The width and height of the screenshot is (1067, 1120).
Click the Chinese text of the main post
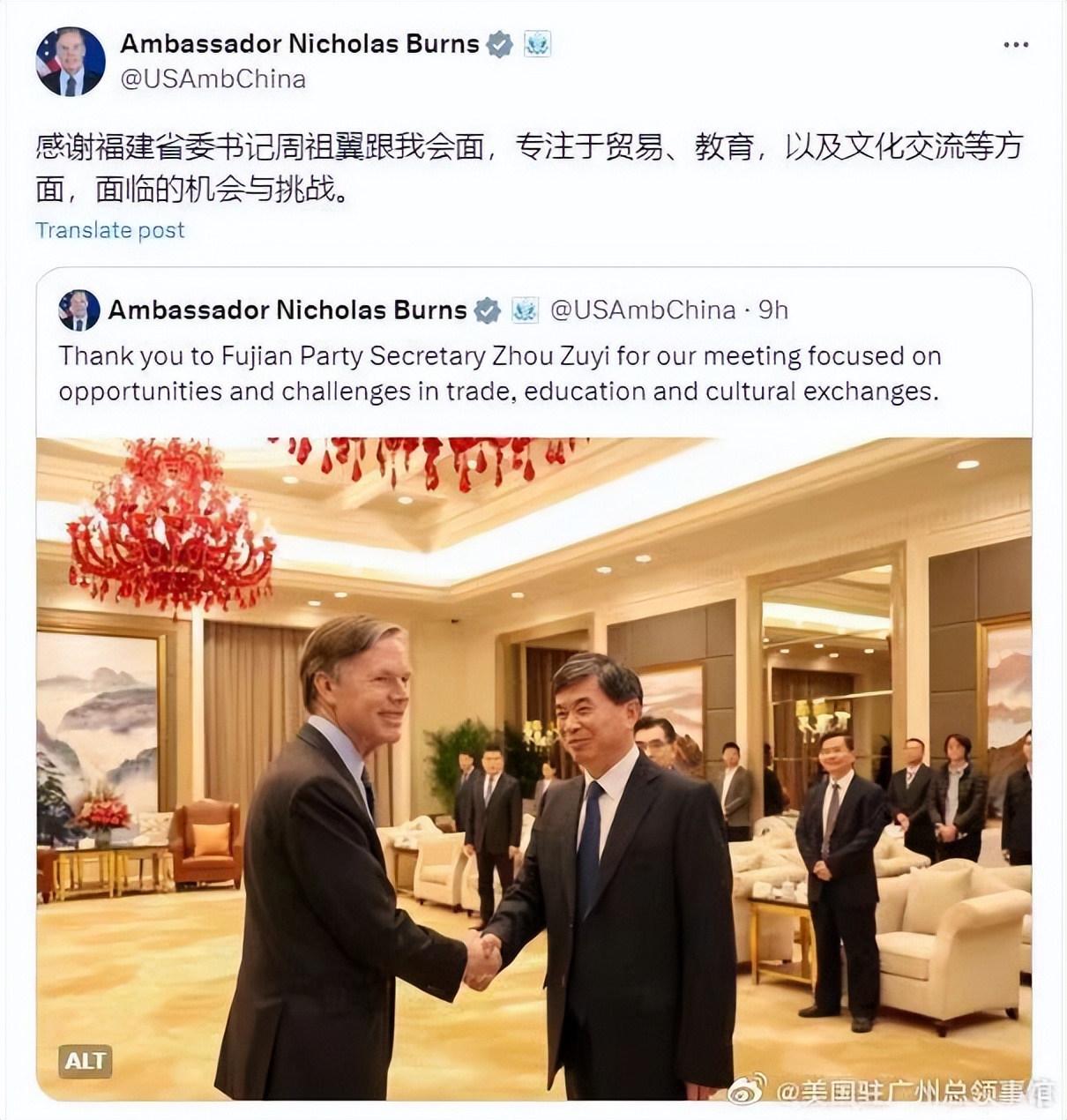point(529,168)
